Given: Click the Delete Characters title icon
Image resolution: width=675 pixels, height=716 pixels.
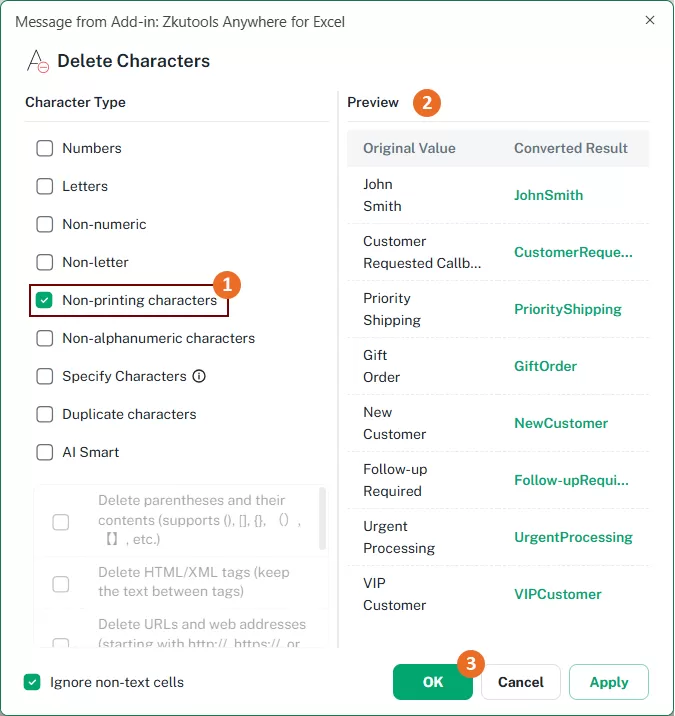Looking at the screenshot, I should (37, 61).
